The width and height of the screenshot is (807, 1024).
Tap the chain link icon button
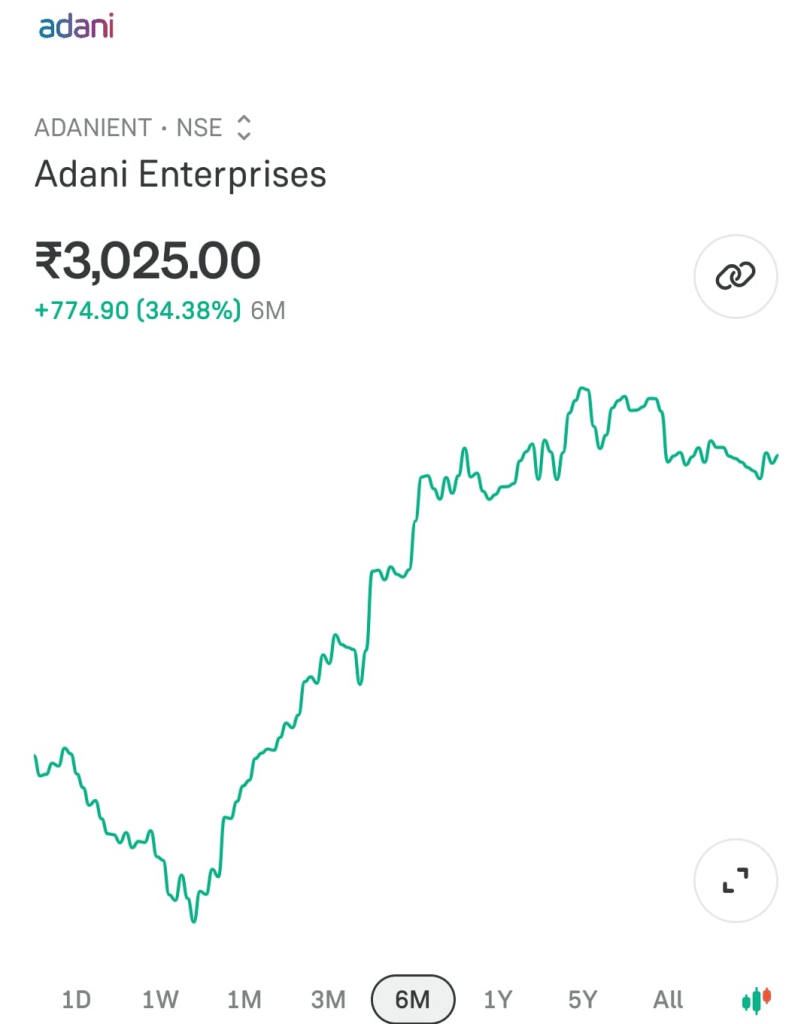pyautogui.click(x=735, y=276)
